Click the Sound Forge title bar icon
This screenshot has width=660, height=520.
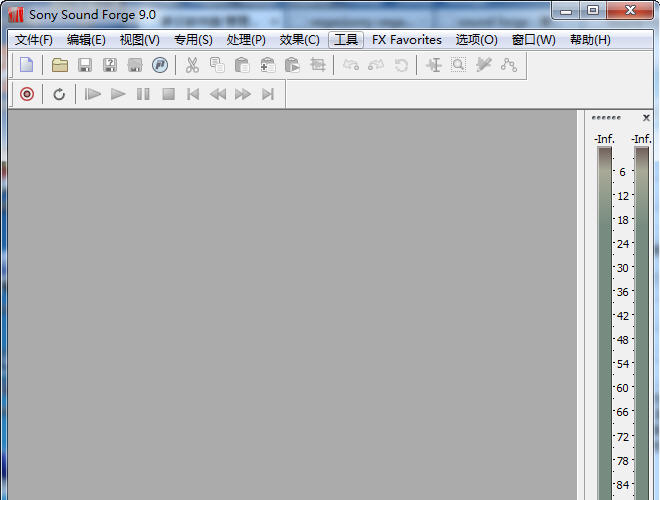click(16, 15)
